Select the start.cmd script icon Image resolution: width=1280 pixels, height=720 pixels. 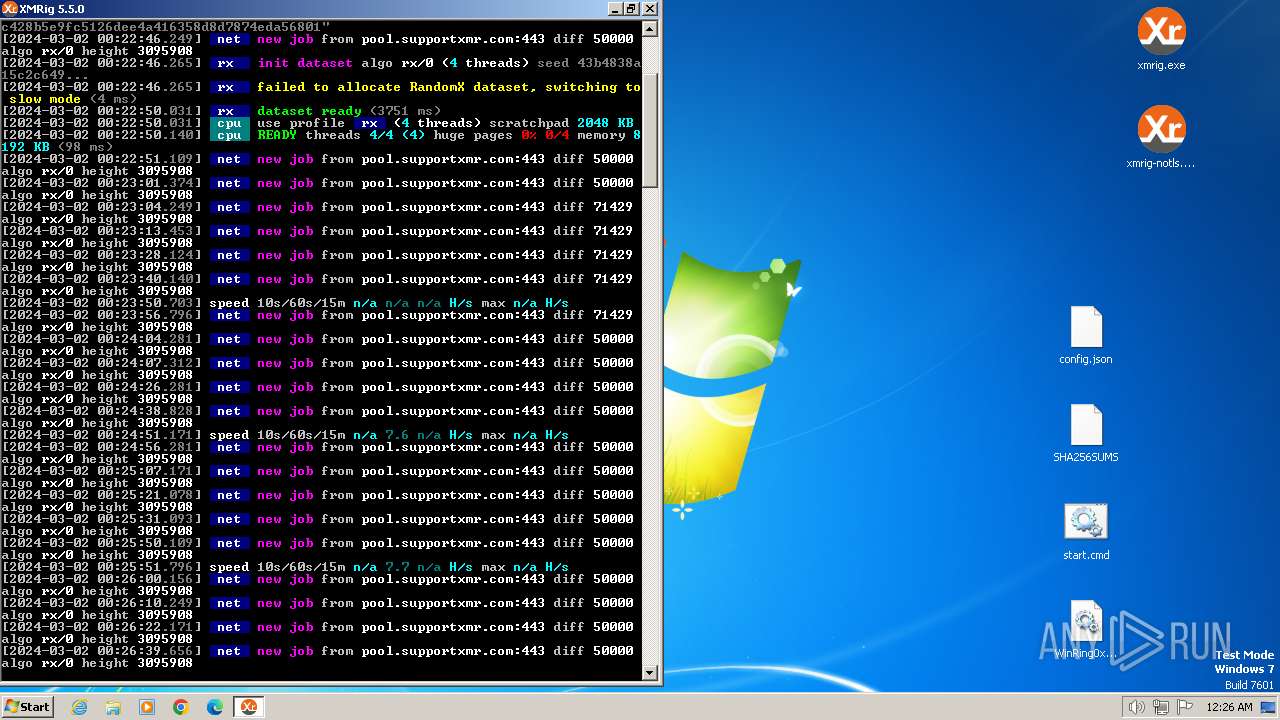[x=1086, y=531]
